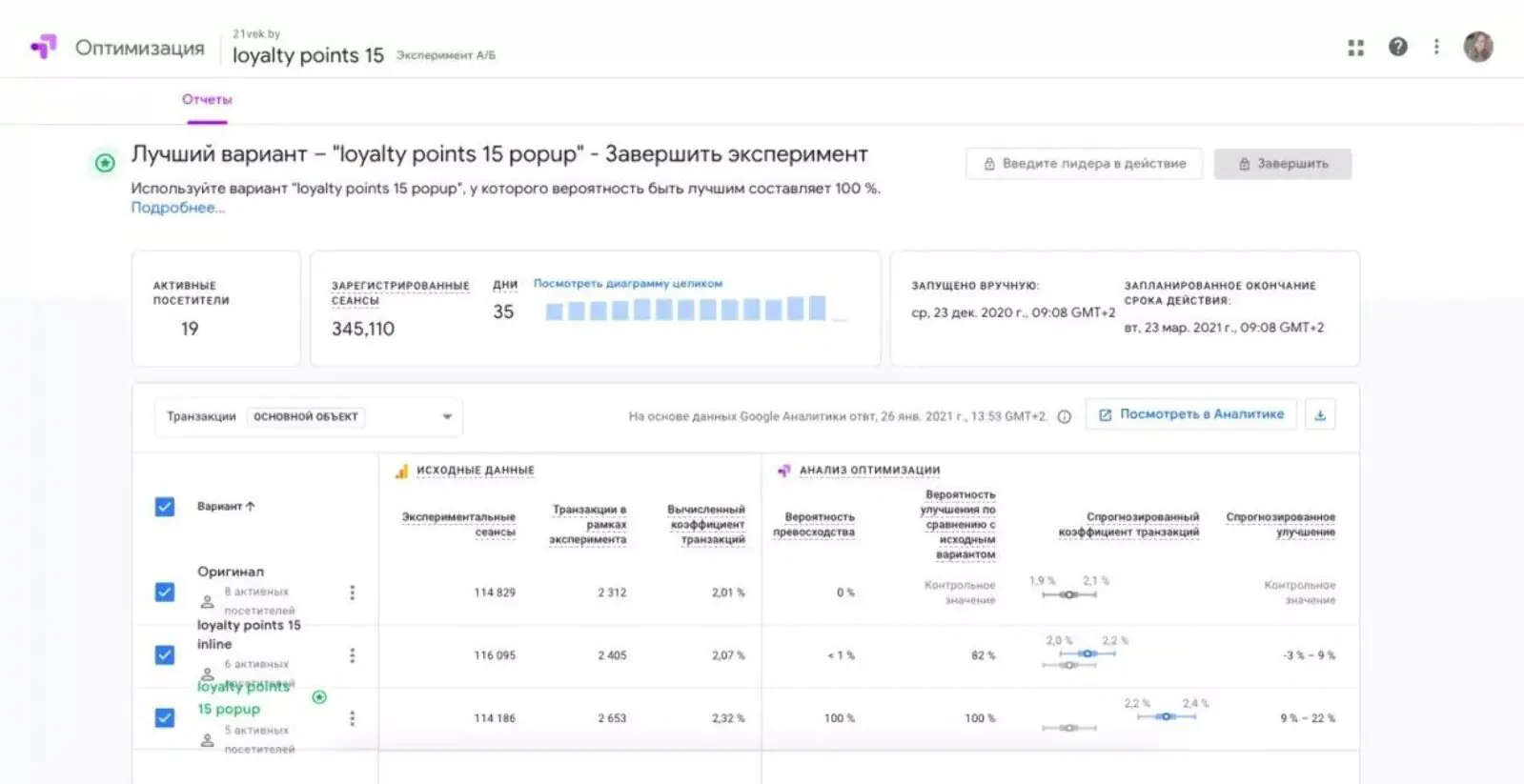Viewport: 1524px width, 784px height.
Task: Click the Optimize icon by Анализ оптимизации
Action: coord(783,471)
